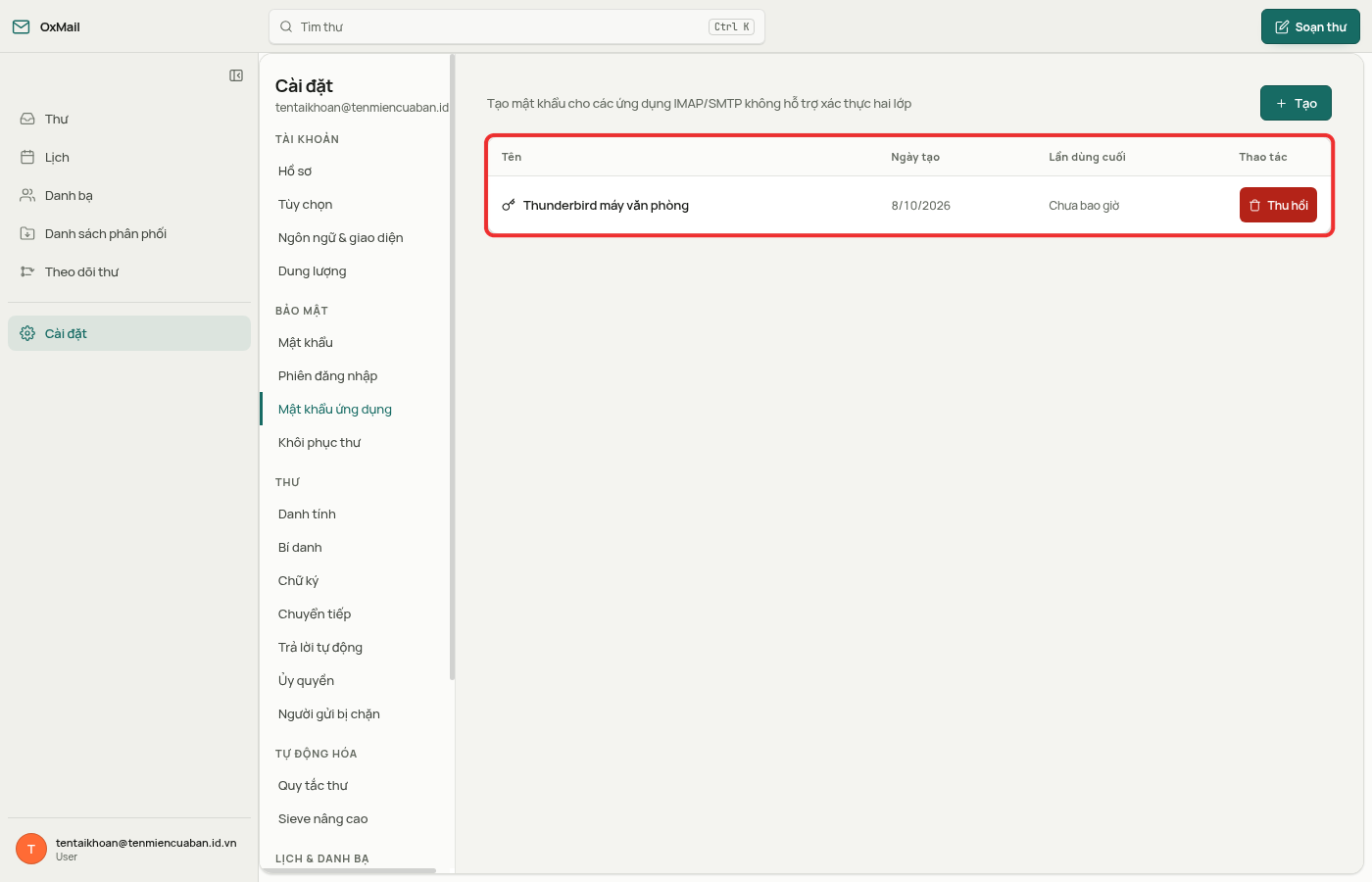Image resolution: width=1372 pixels, height=882 pixels.
Task: Click the key icon beside Thunderbird máy văn phòng
Action: pyautogui.click(x=509, y=205)
